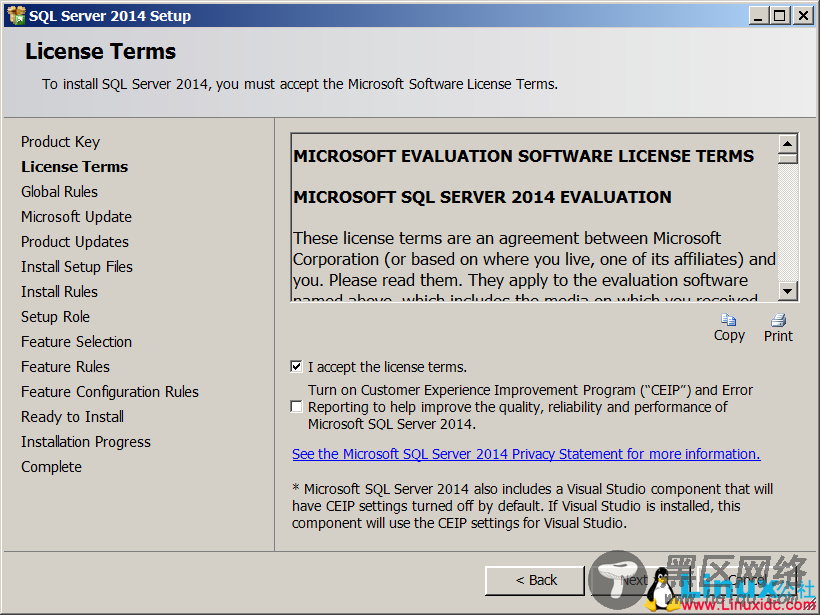The width and height of the screenshot is (820, 615).
Task: Select the Product Updates step
Action: point(75,242)
